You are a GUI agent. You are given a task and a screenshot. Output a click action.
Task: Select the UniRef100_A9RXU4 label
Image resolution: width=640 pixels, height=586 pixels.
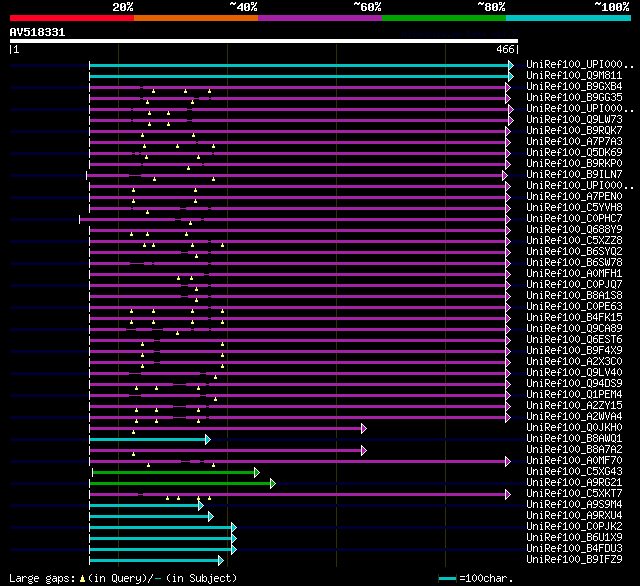click(x=574, y=516)
